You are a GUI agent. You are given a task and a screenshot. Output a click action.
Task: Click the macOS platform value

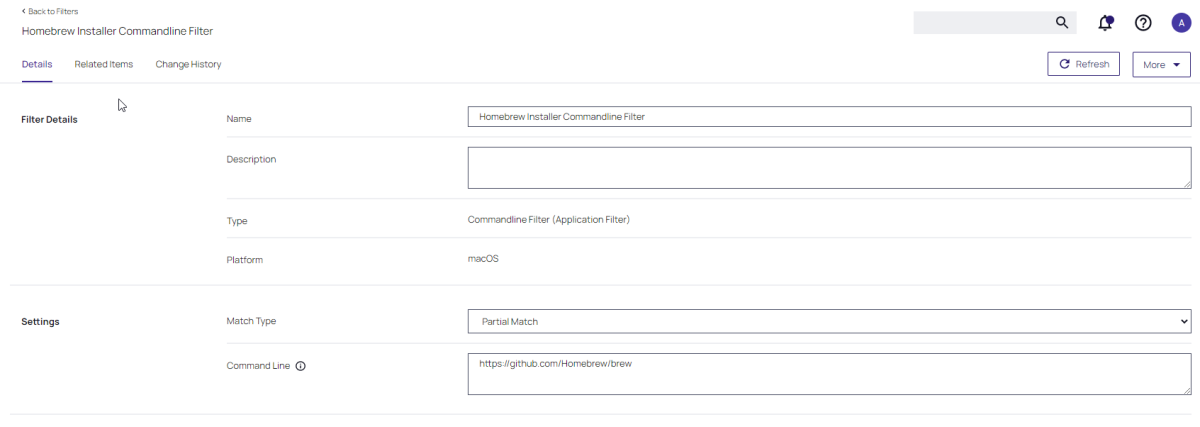(x=483, y=259)
